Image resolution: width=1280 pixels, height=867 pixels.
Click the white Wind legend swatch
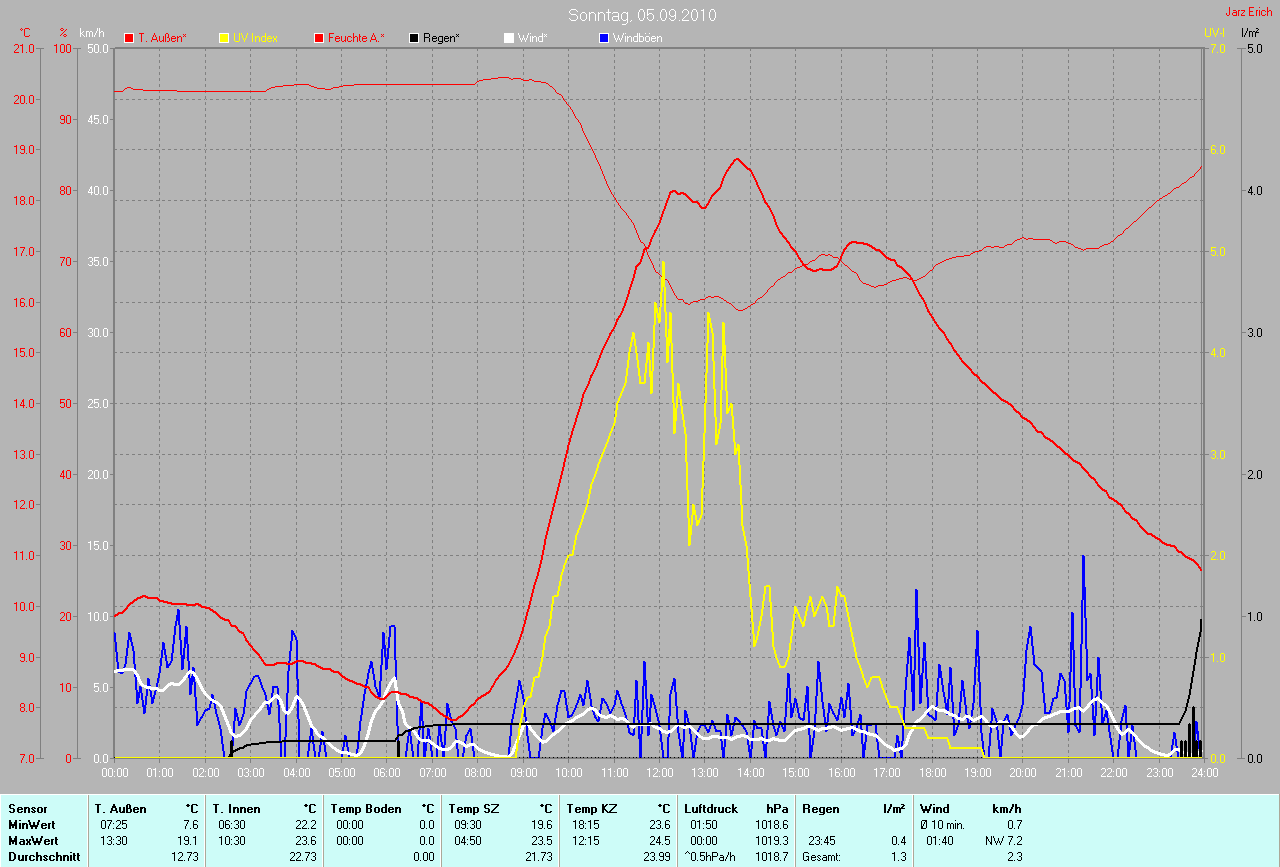click(508, 38)
